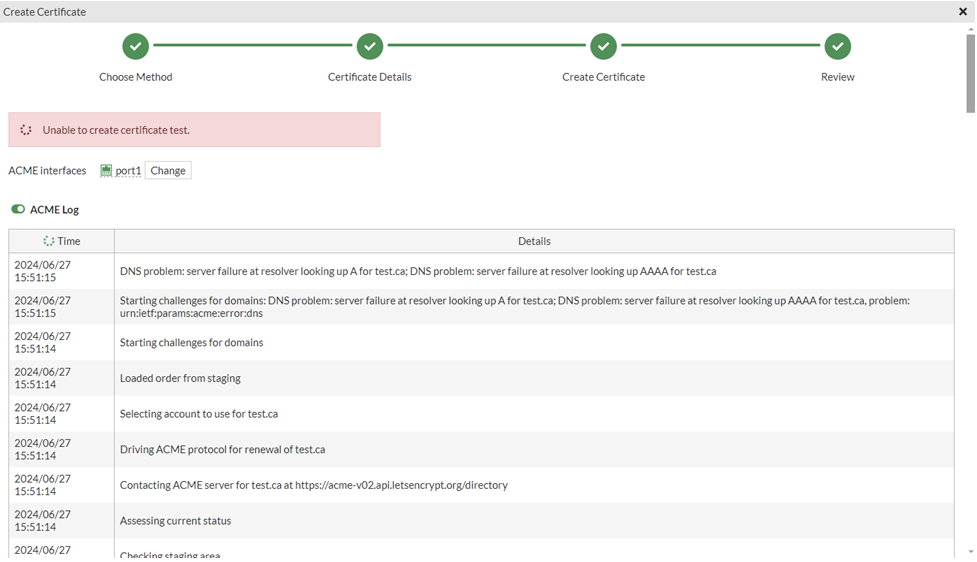Select 'Driving ACME protocol for renewal' row
The height and width of the screenshot is (562, 977).
click(x=481, y=449)
